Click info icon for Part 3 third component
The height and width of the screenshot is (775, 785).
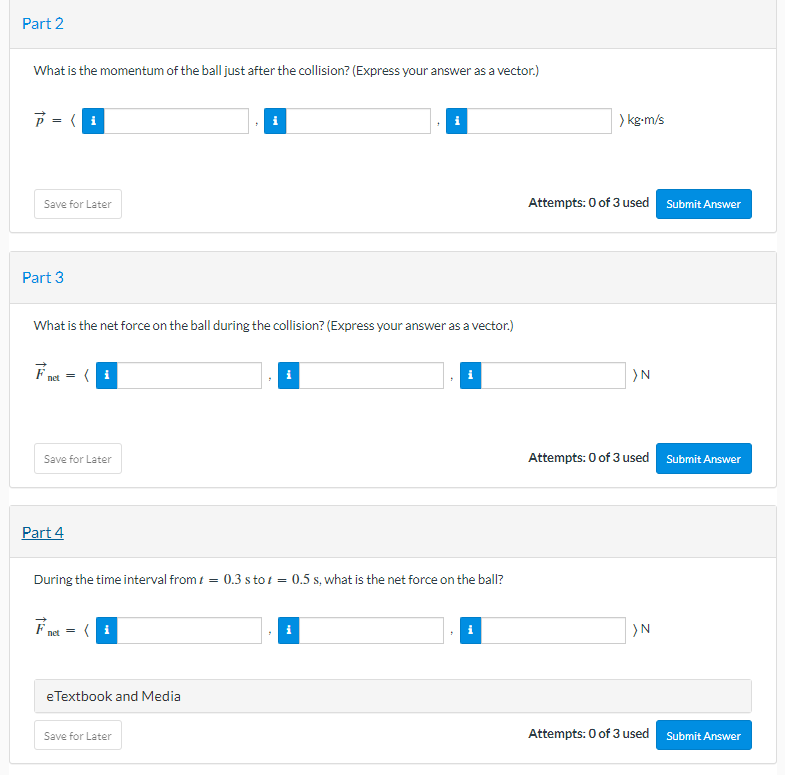[470, 375]
